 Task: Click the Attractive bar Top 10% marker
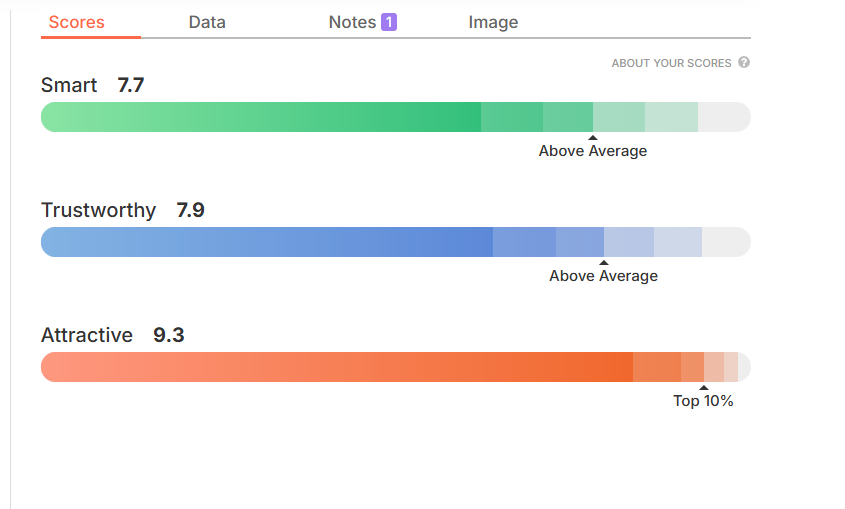pos(704,388)
